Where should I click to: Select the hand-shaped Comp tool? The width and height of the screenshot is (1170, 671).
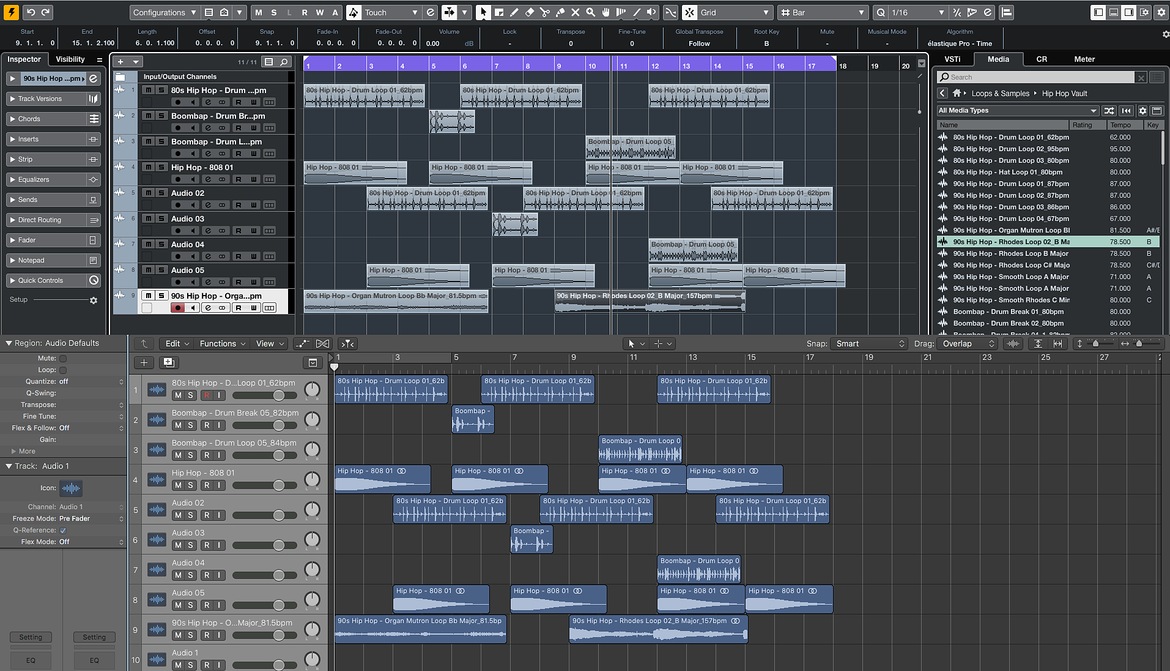606,13
